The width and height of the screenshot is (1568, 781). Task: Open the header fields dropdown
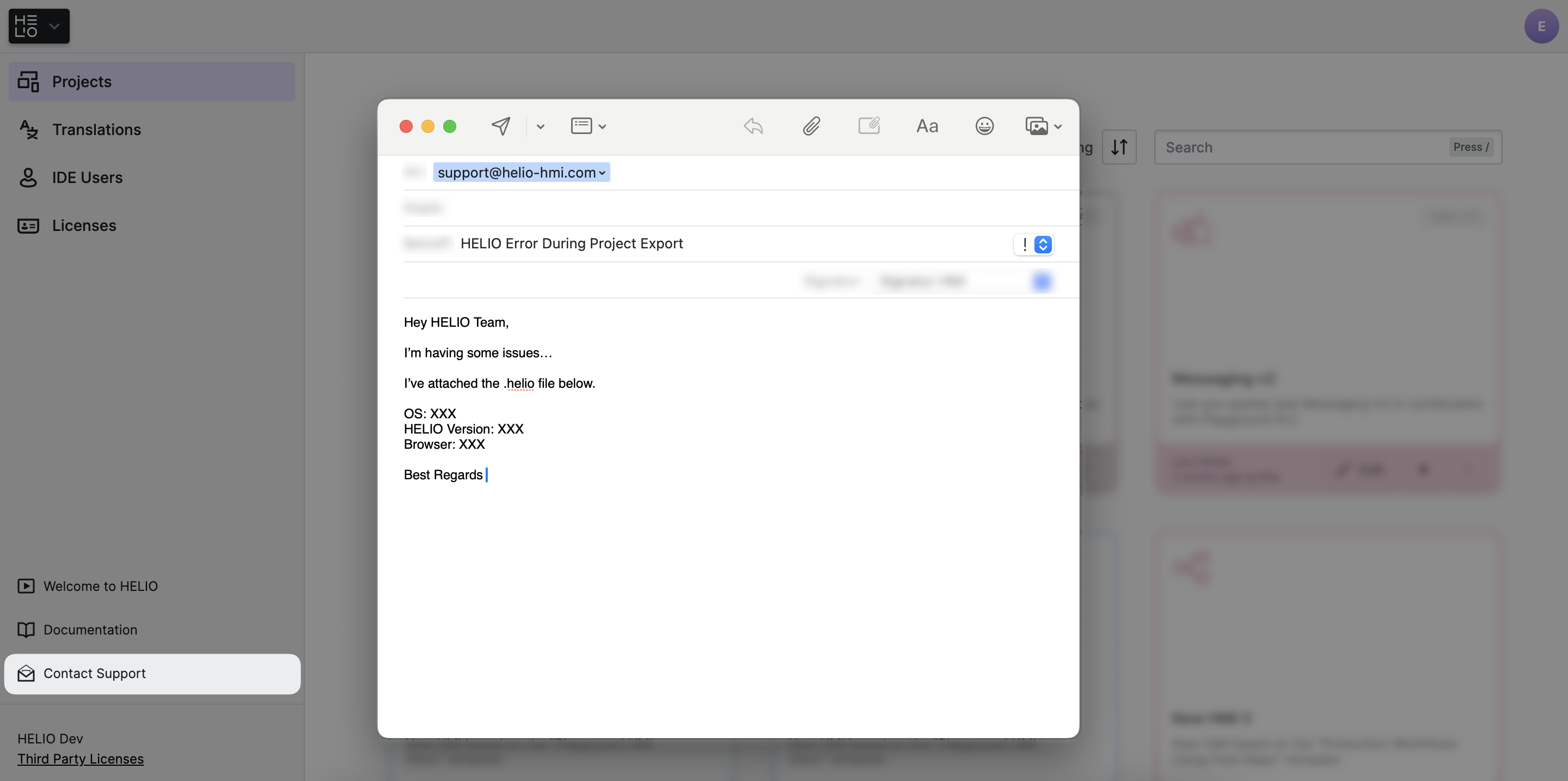tap(588, 126)
